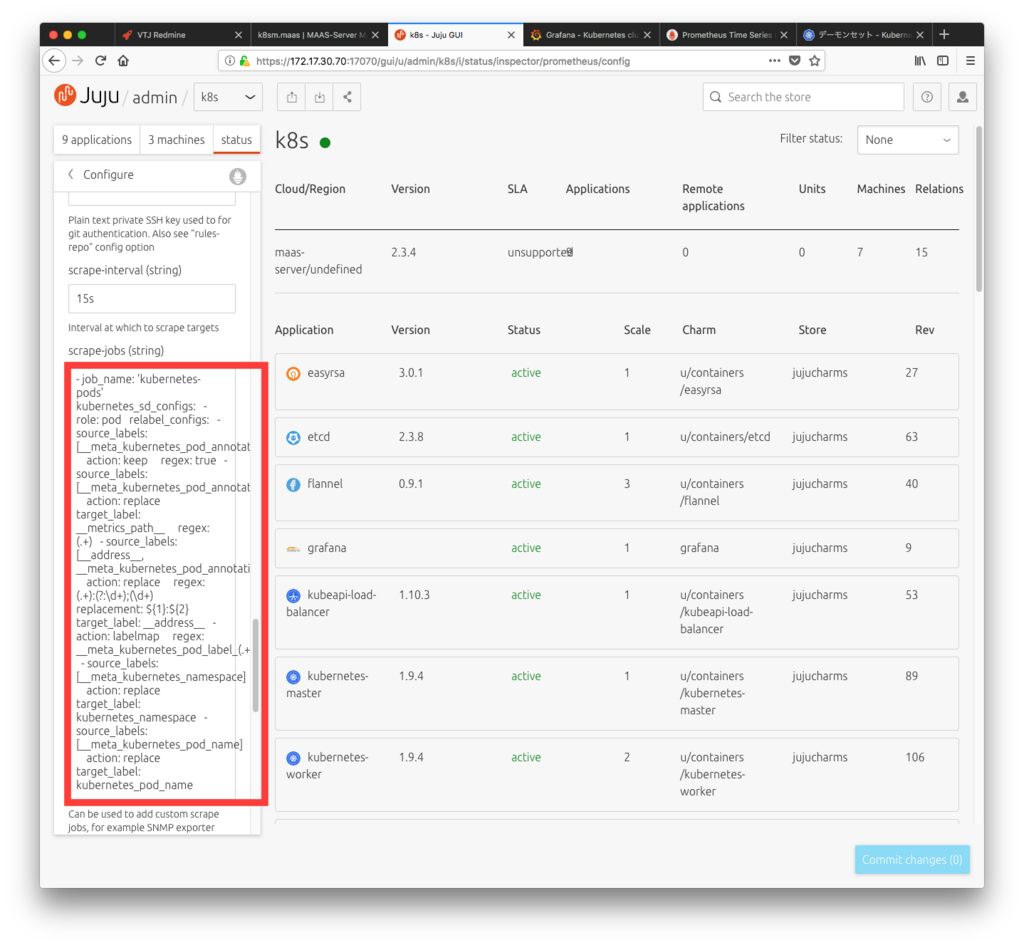Click the kubernetes-master application icon
The image size is (1024, 945).
tap(293, 677)
